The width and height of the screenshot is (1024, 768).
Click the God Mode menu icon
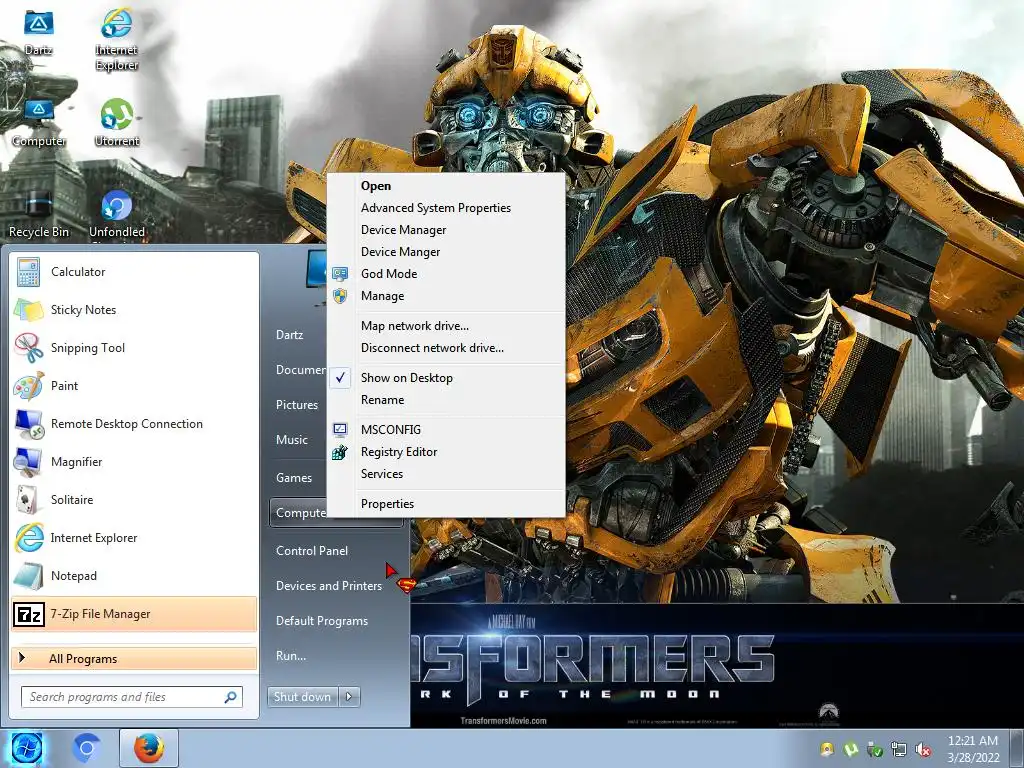(x=340, y=274)
